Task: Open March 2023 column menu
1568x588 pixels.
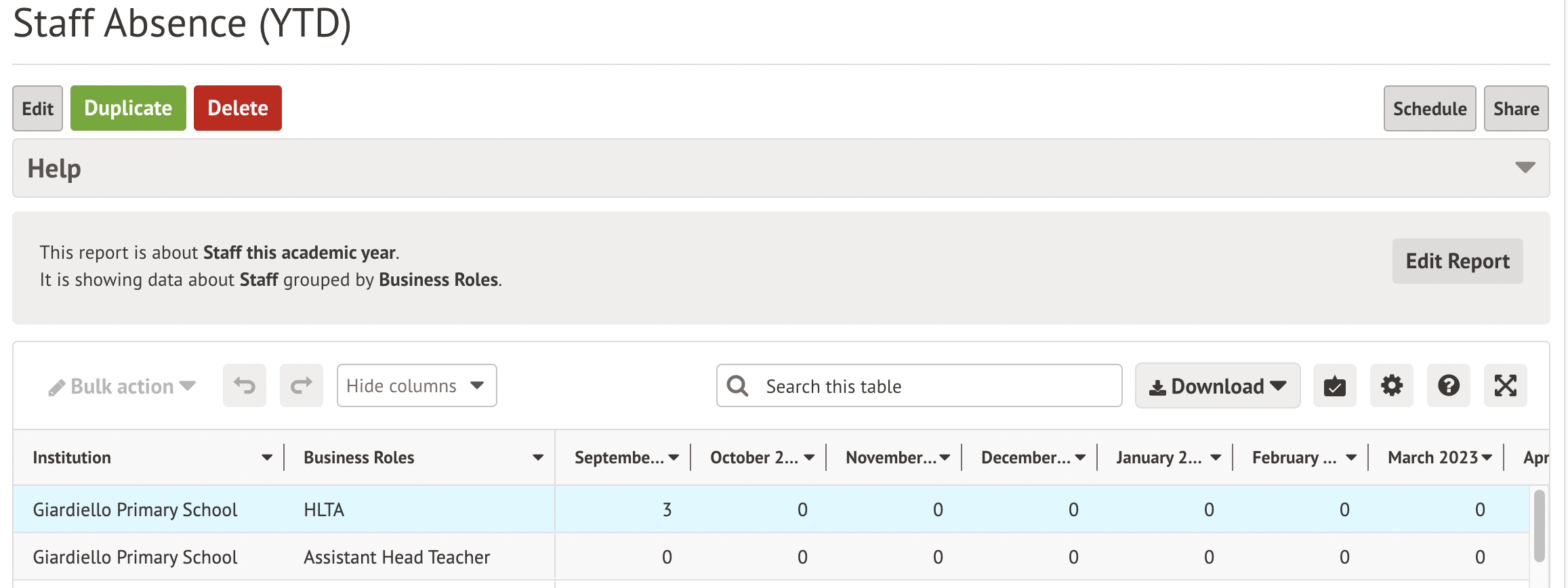Action: tap(1487, 458)
